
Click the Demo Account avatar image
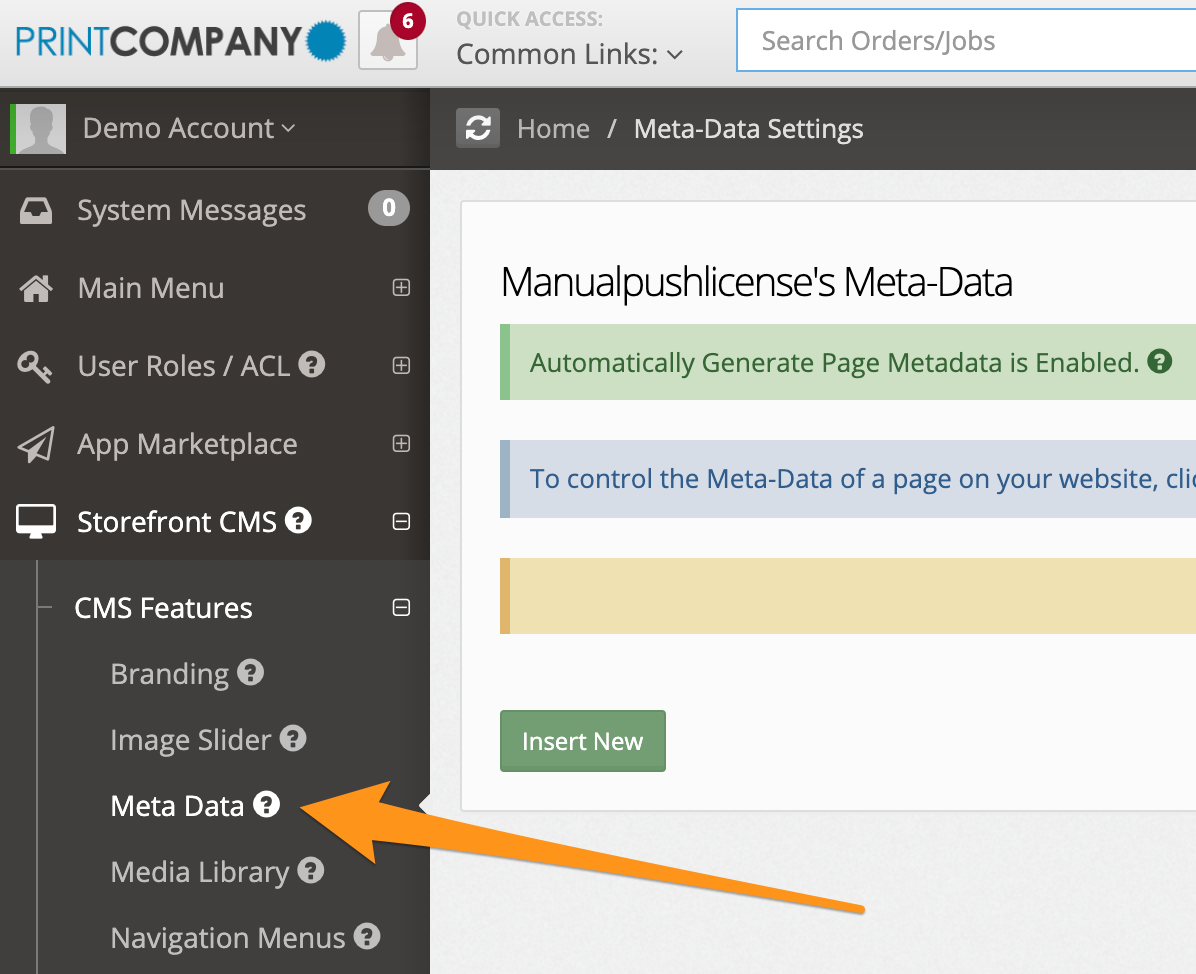[41, 129]
